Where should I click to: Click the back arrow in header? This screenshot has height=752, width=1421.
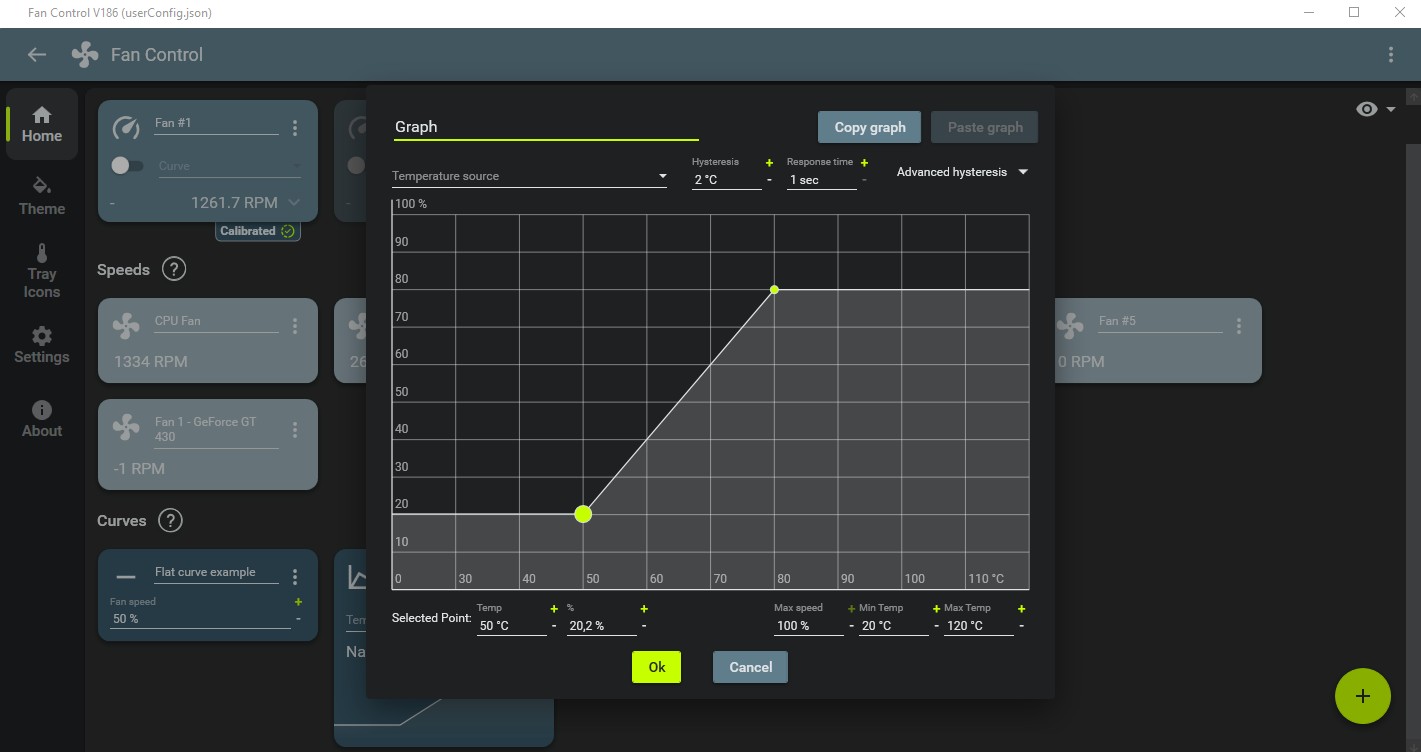[x=37, y=55]
